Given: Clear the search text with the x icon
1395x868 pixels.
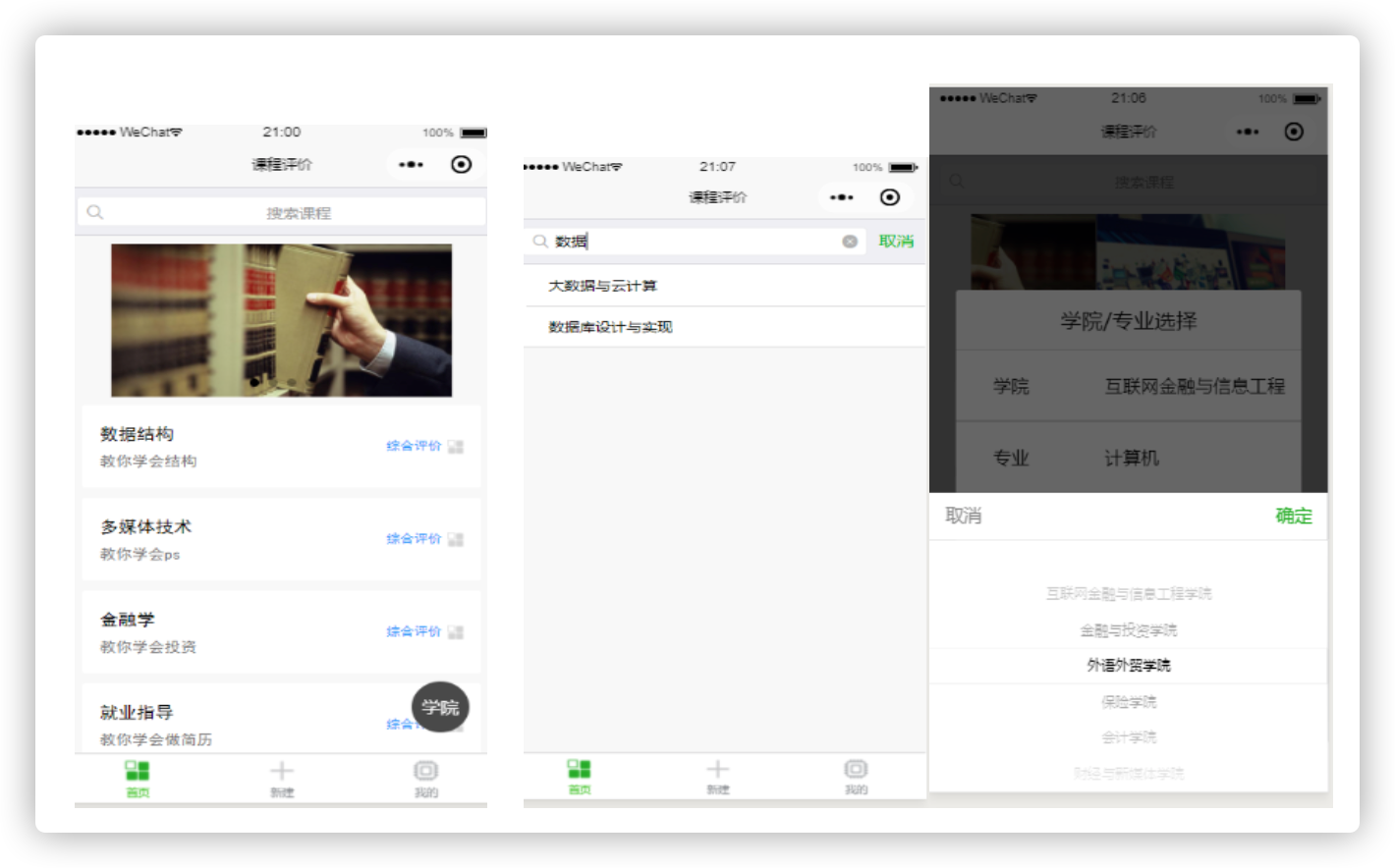Looking at the screenshot, I should click(850, 242).
